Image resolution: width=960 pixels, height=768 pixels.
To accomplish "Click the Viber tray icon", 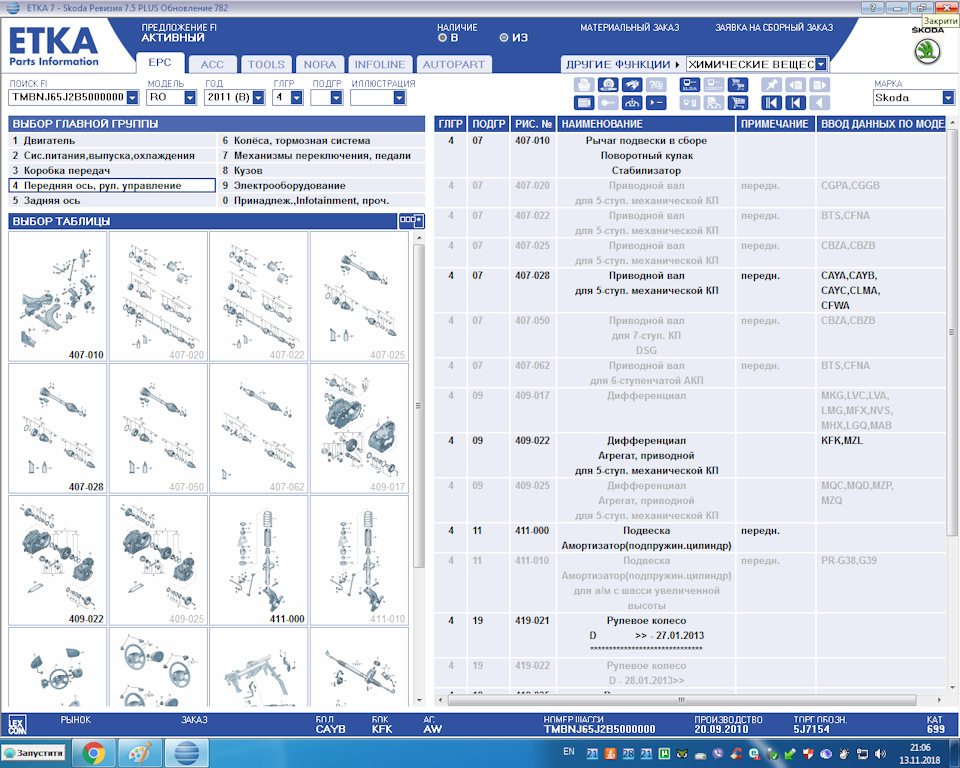I will pyautogui.click(x=718, y=753).
